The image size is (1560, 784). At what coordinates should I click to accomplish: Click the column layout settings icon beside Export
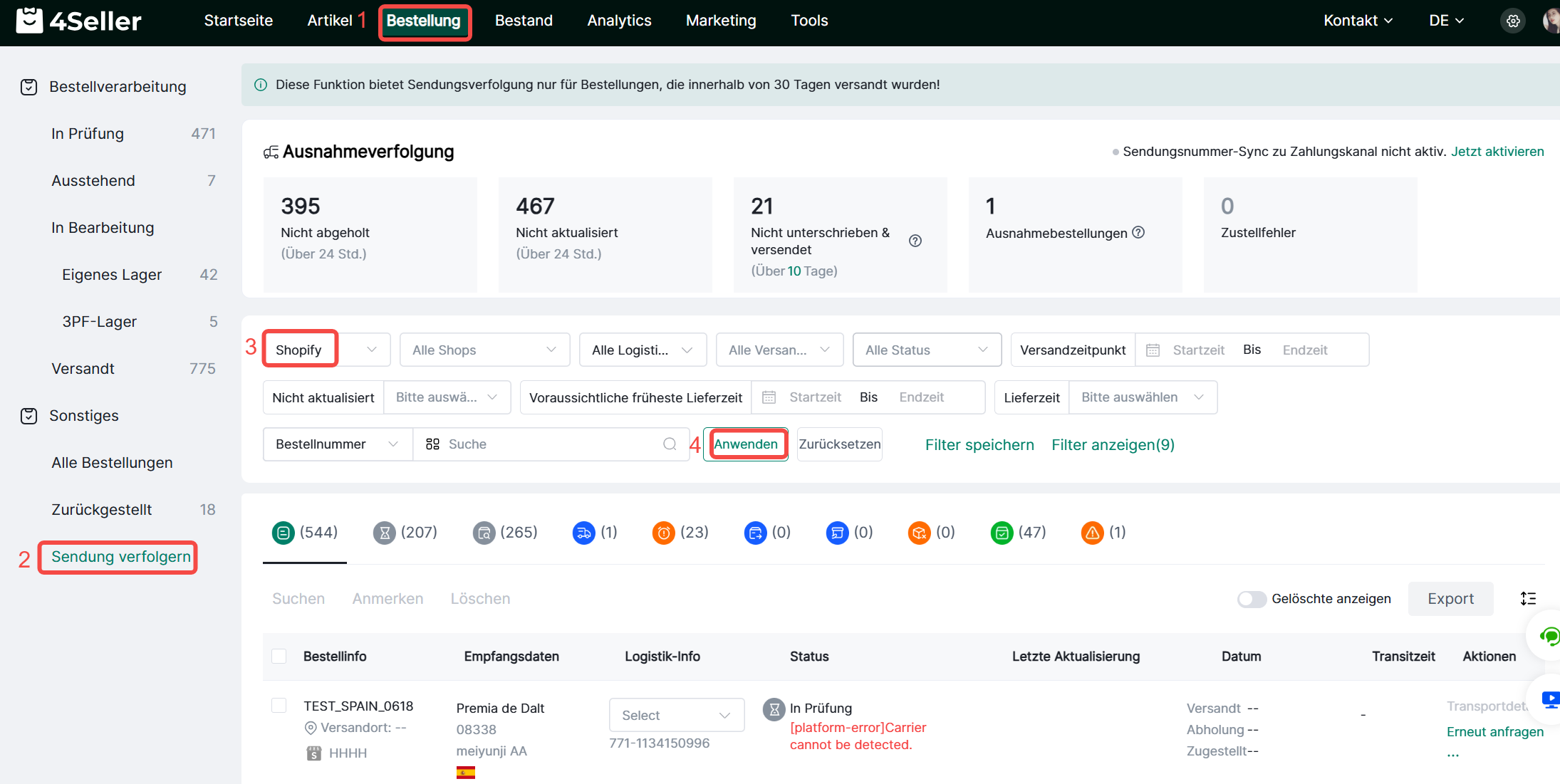1528,599
